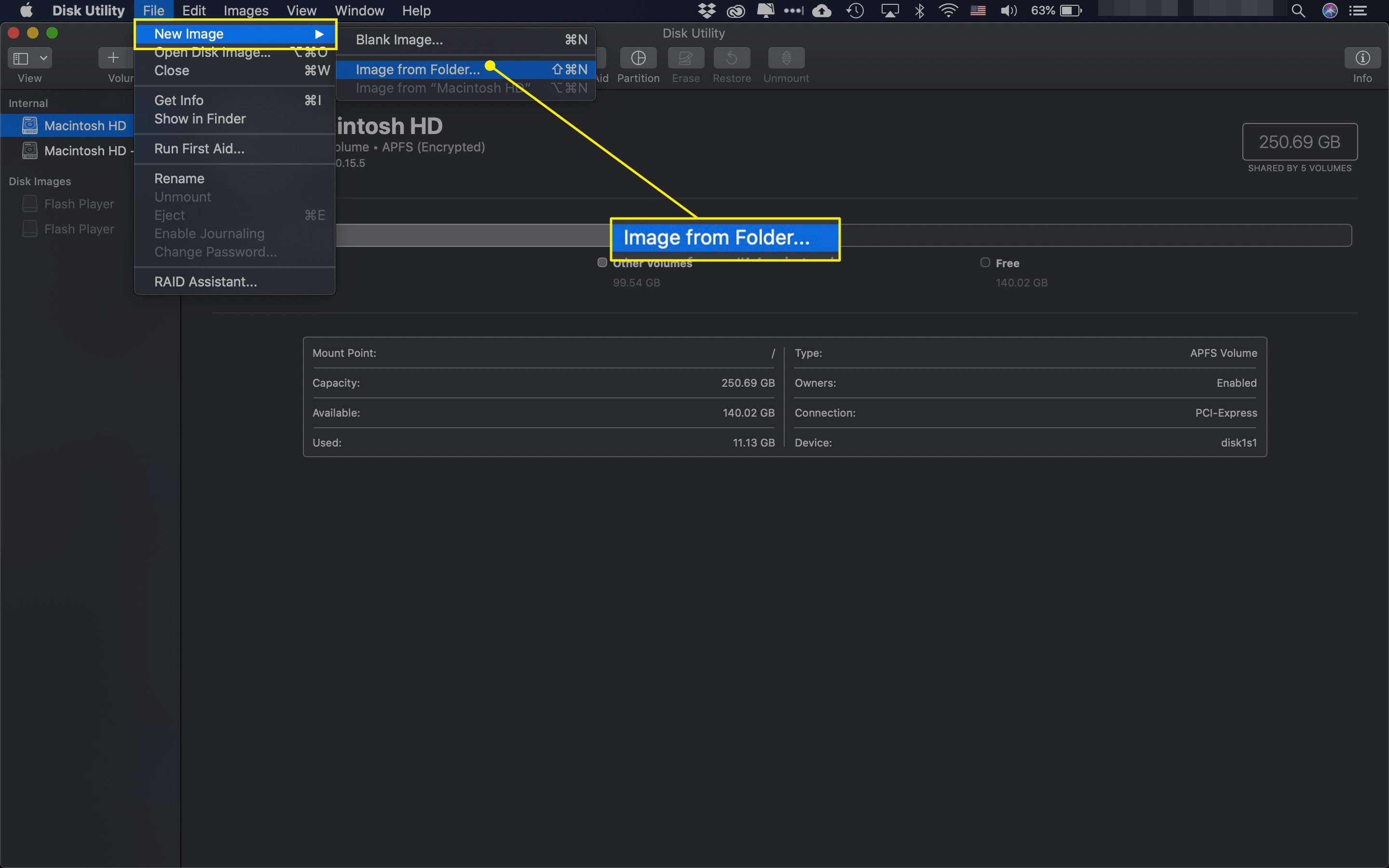Click the AirPlay display menu bar icon
The width and height of the screenshot is (1389, 868).
890,10
